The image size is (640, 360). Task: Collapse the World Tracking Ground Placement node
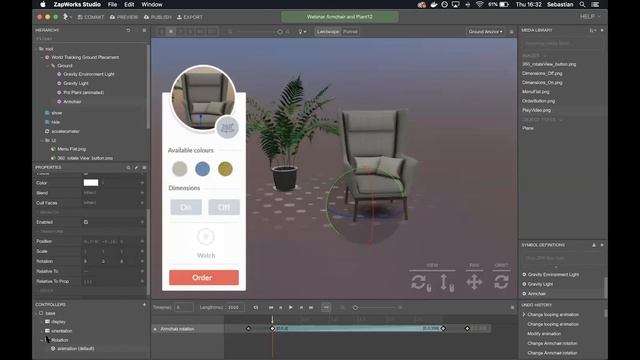[42, 58]
